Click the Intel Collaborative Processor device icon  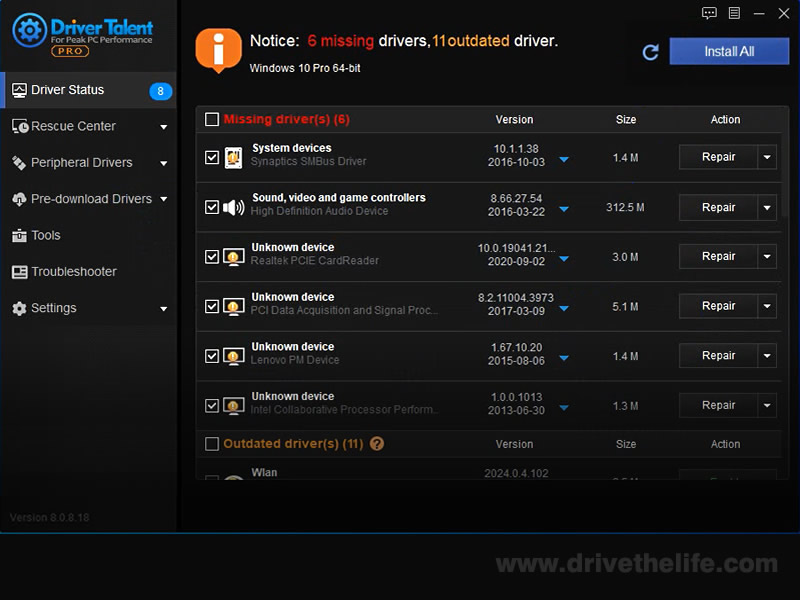tap(233, 406)
